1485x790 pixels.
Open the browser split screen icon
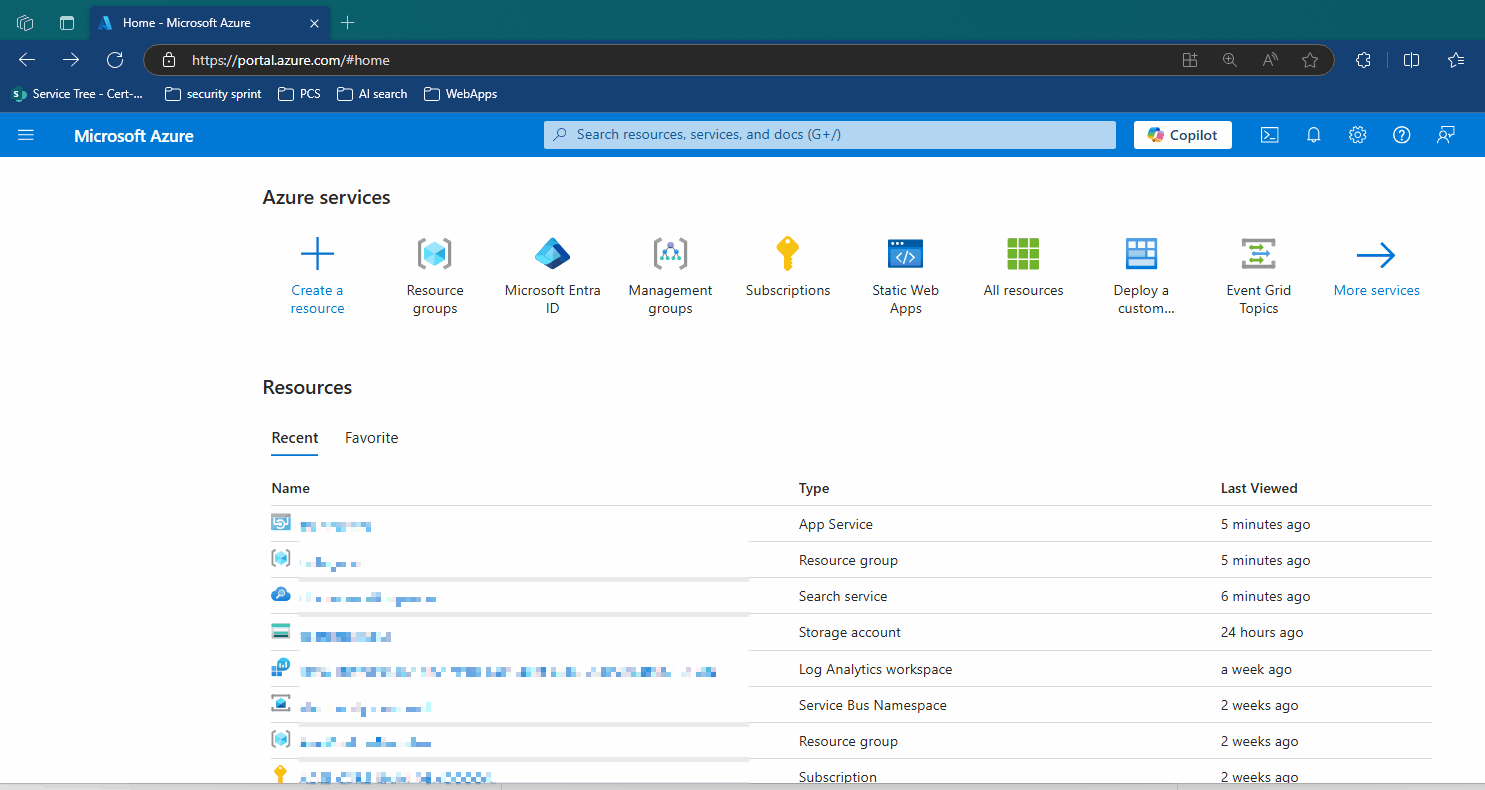click(x=1411, y=60)
